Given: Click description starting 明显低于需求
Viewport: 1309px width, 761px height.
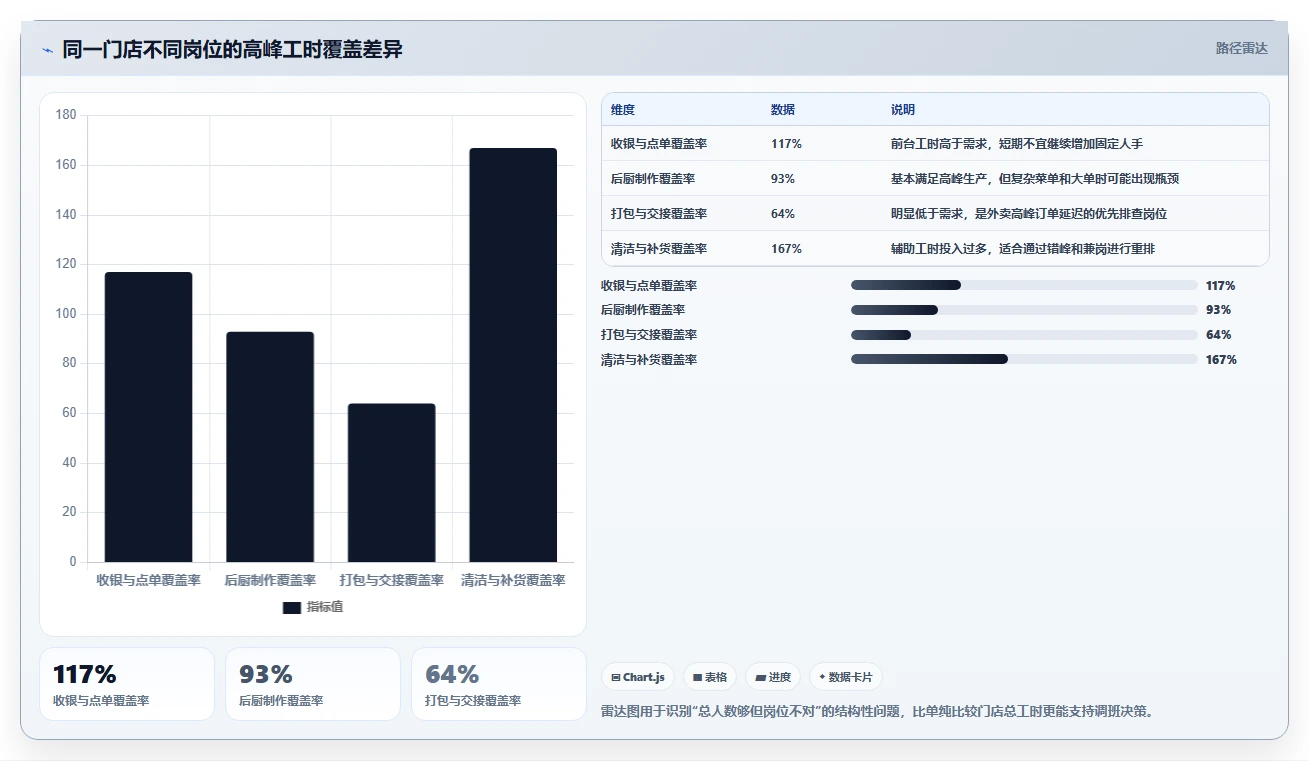Looking at the screenshot, I should click(x=1029, y=214).
